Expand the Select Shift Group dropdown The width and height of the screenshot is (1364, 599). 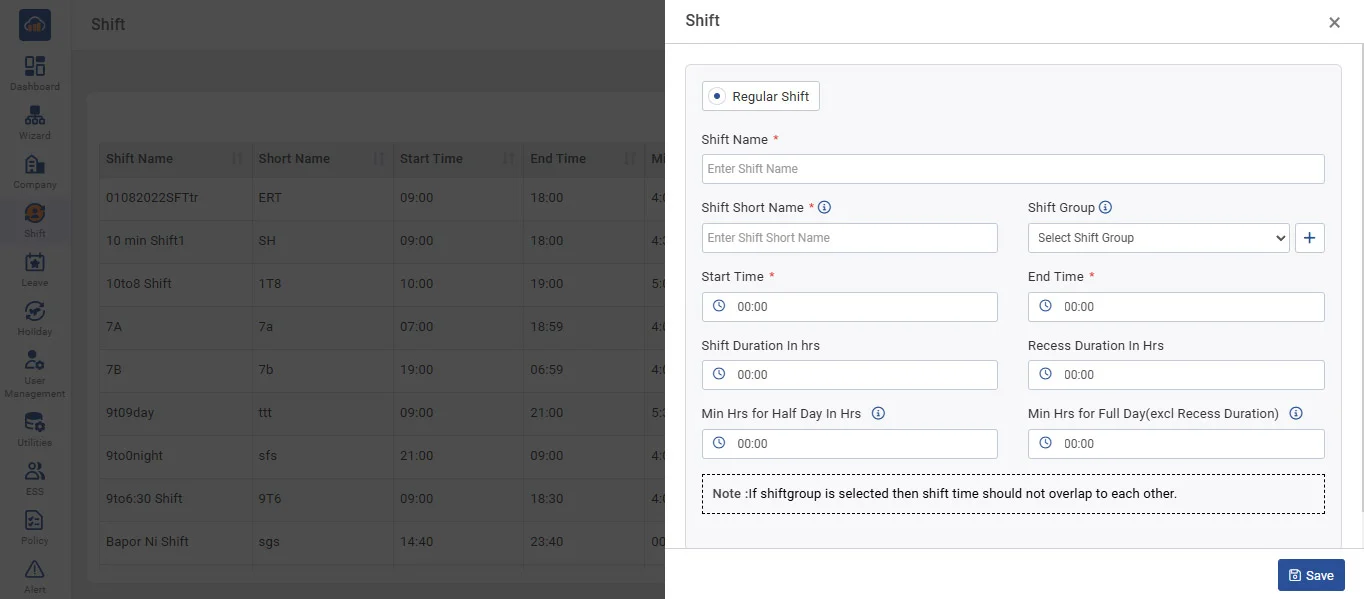1158,238
